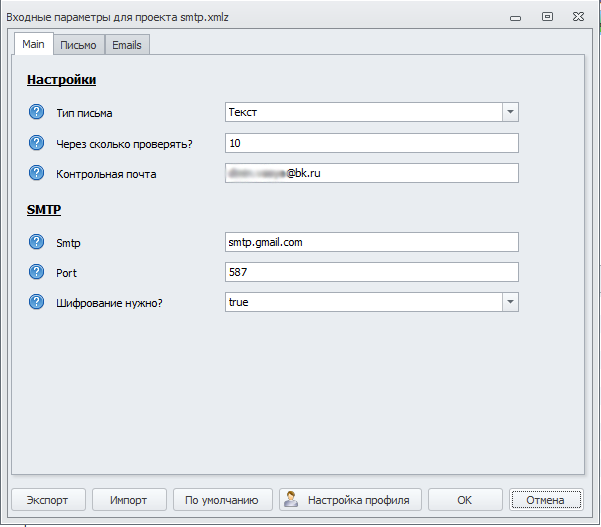Screen dimensions: 601x527
Task: Select the Main tab
Action: point(33,44)
